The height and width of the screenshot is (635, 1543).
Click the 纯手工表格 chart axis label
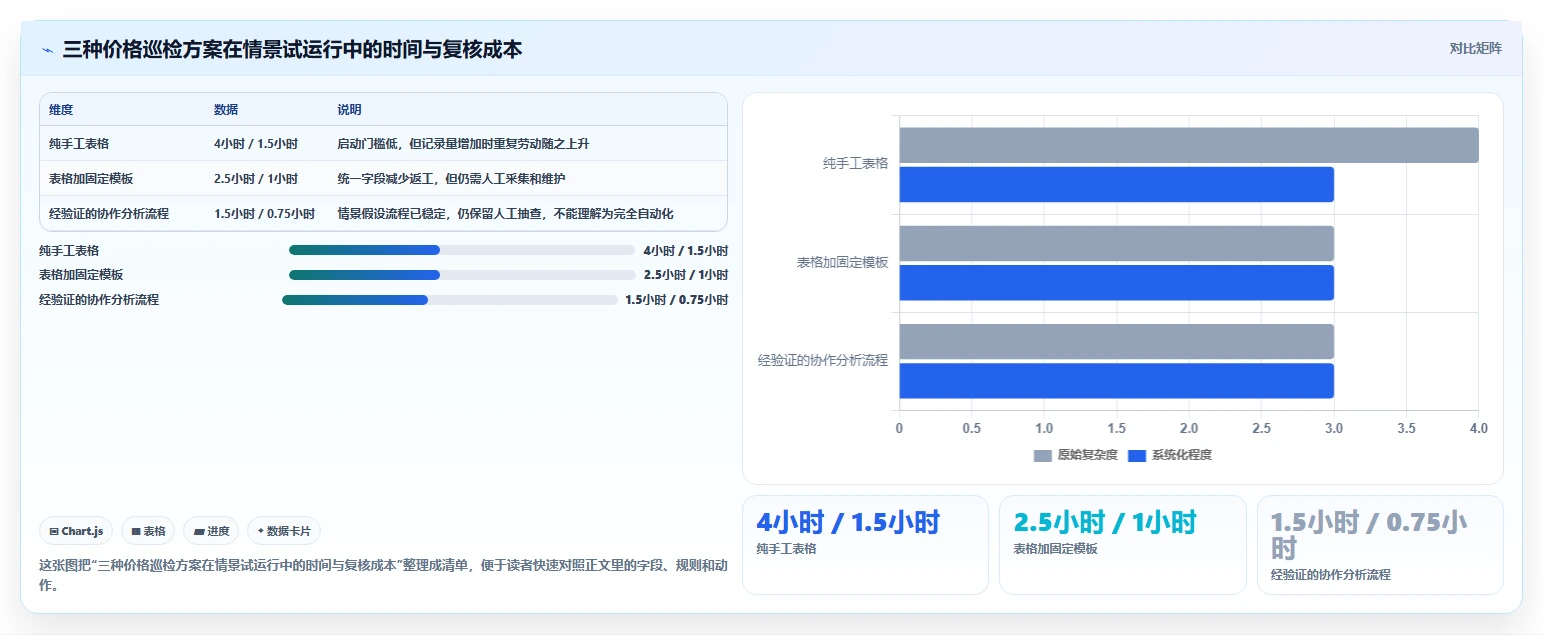tap(856, 164)
